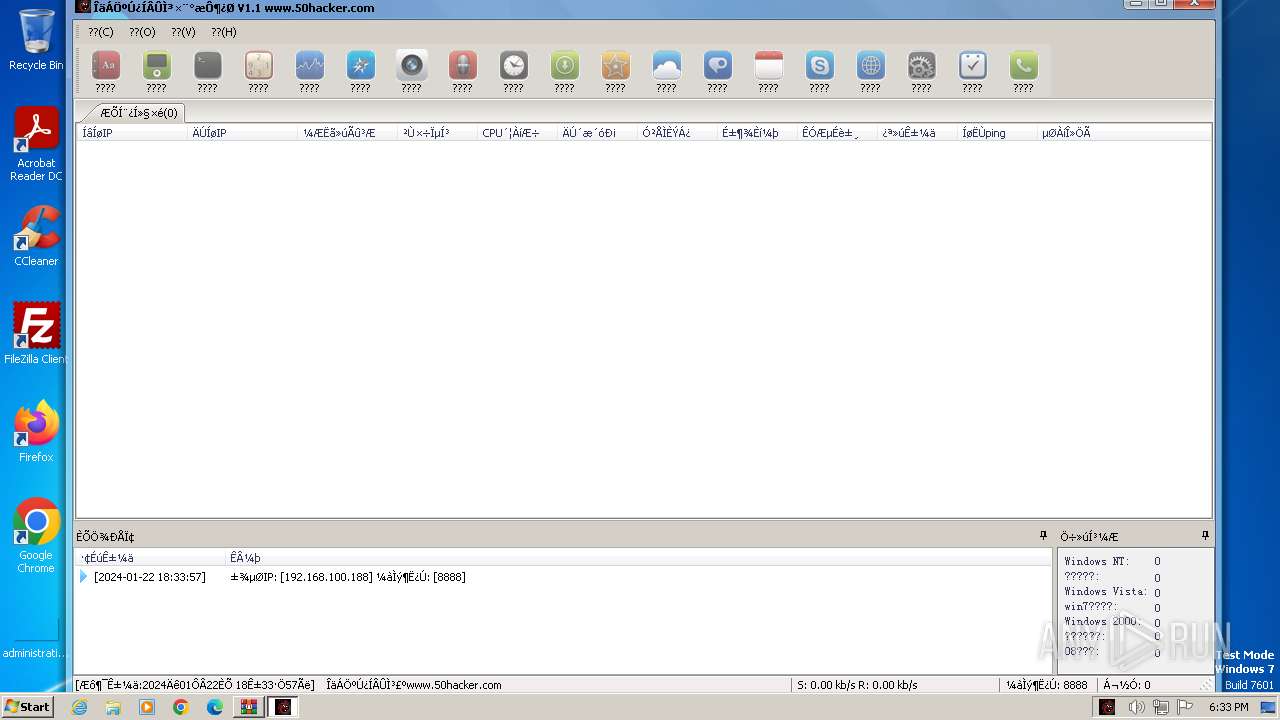Click status bar port 8888 entry

pos(1047,685)
